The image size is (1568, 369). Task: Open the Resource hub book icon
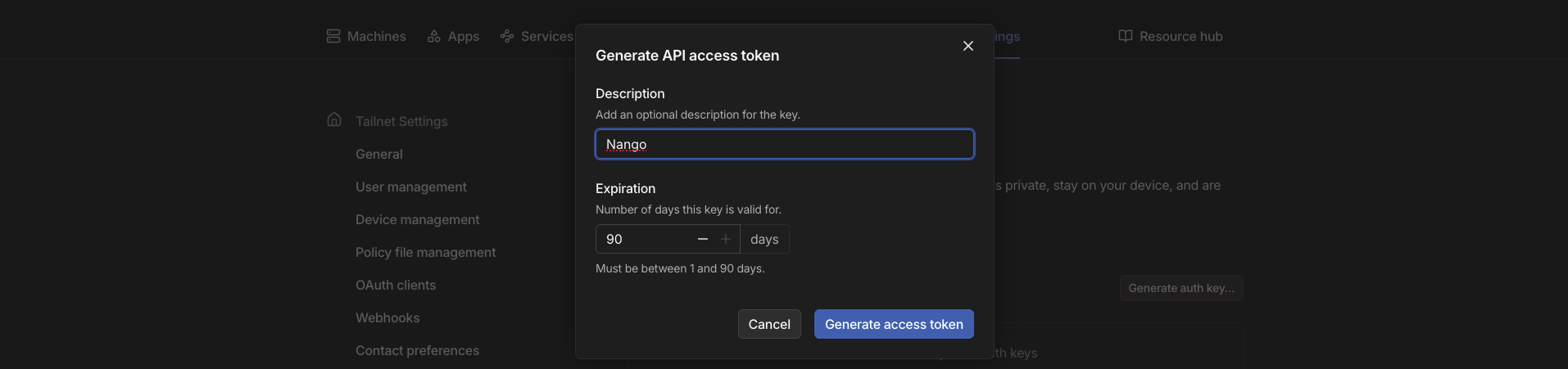coord(1126,36)
